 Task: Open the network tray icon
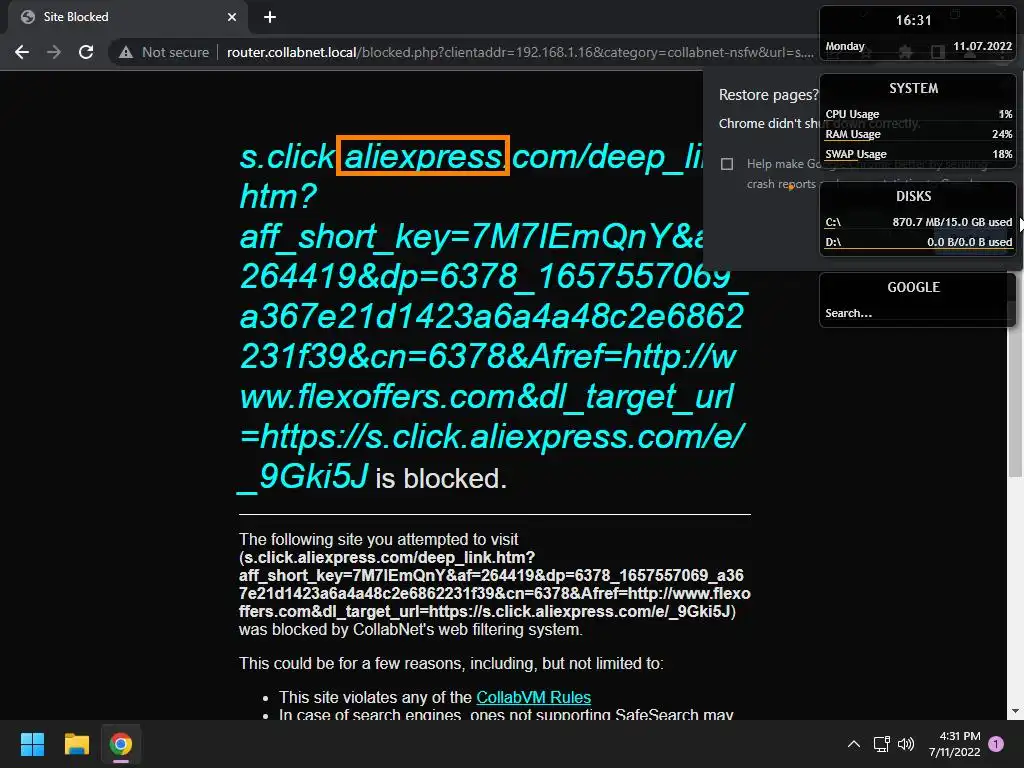click(x=882, y=744)
